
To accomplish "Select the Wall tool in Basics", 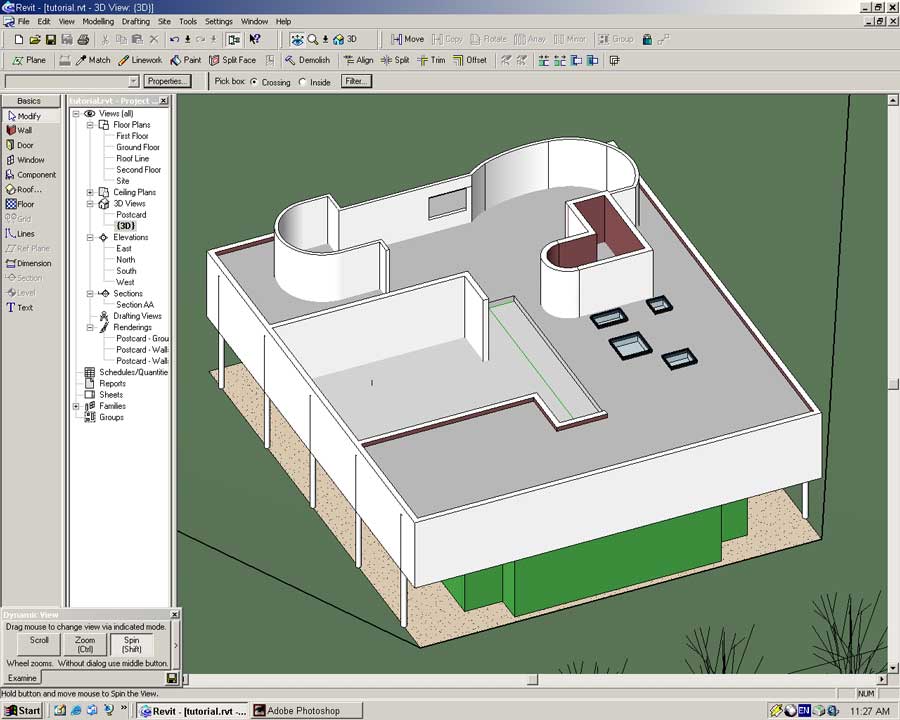I will click(x=24, y=130).
